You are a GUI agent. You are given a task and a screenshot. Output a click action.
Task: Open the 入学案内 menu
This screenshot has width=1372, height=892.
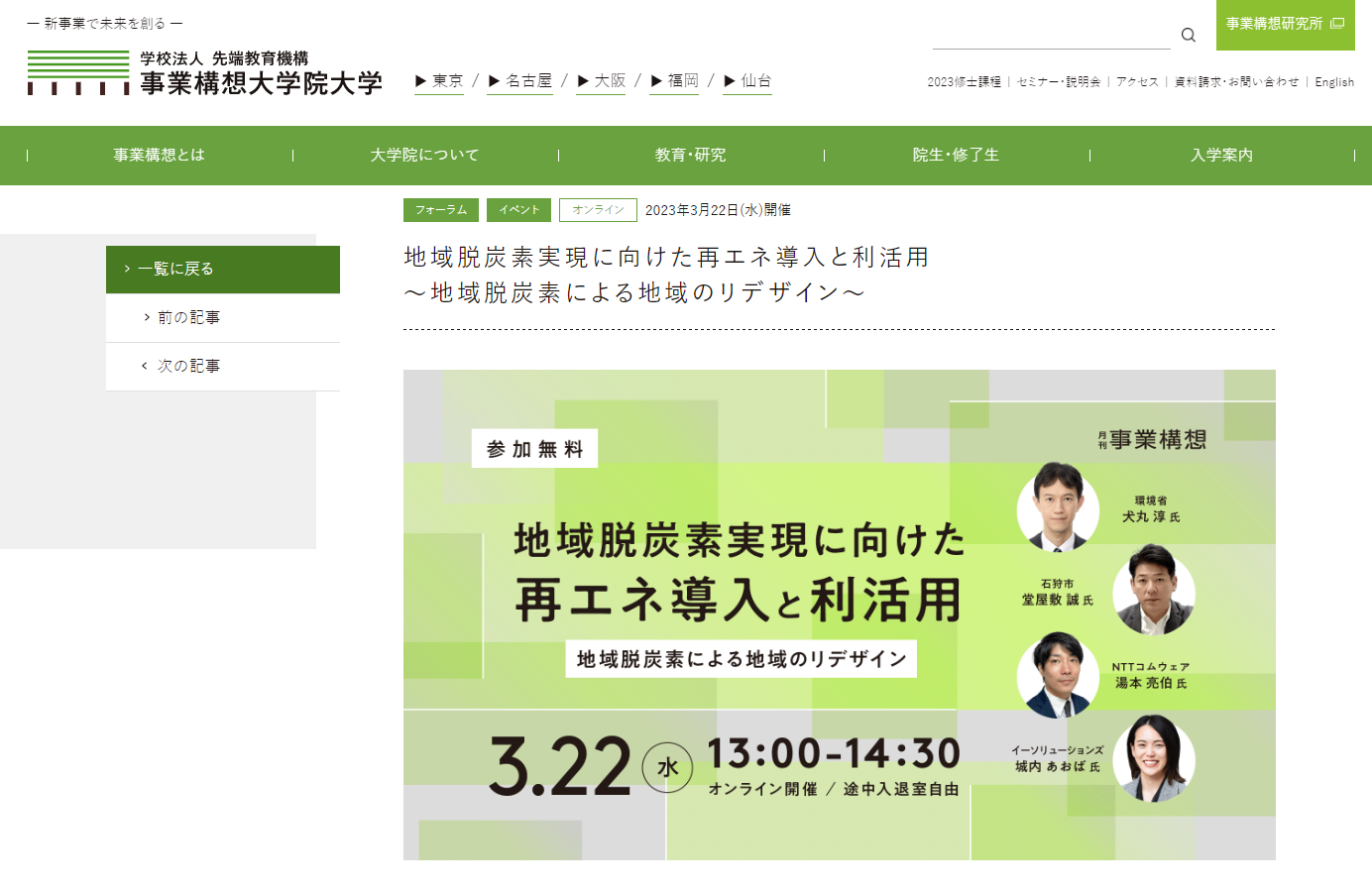point(1221,155)
